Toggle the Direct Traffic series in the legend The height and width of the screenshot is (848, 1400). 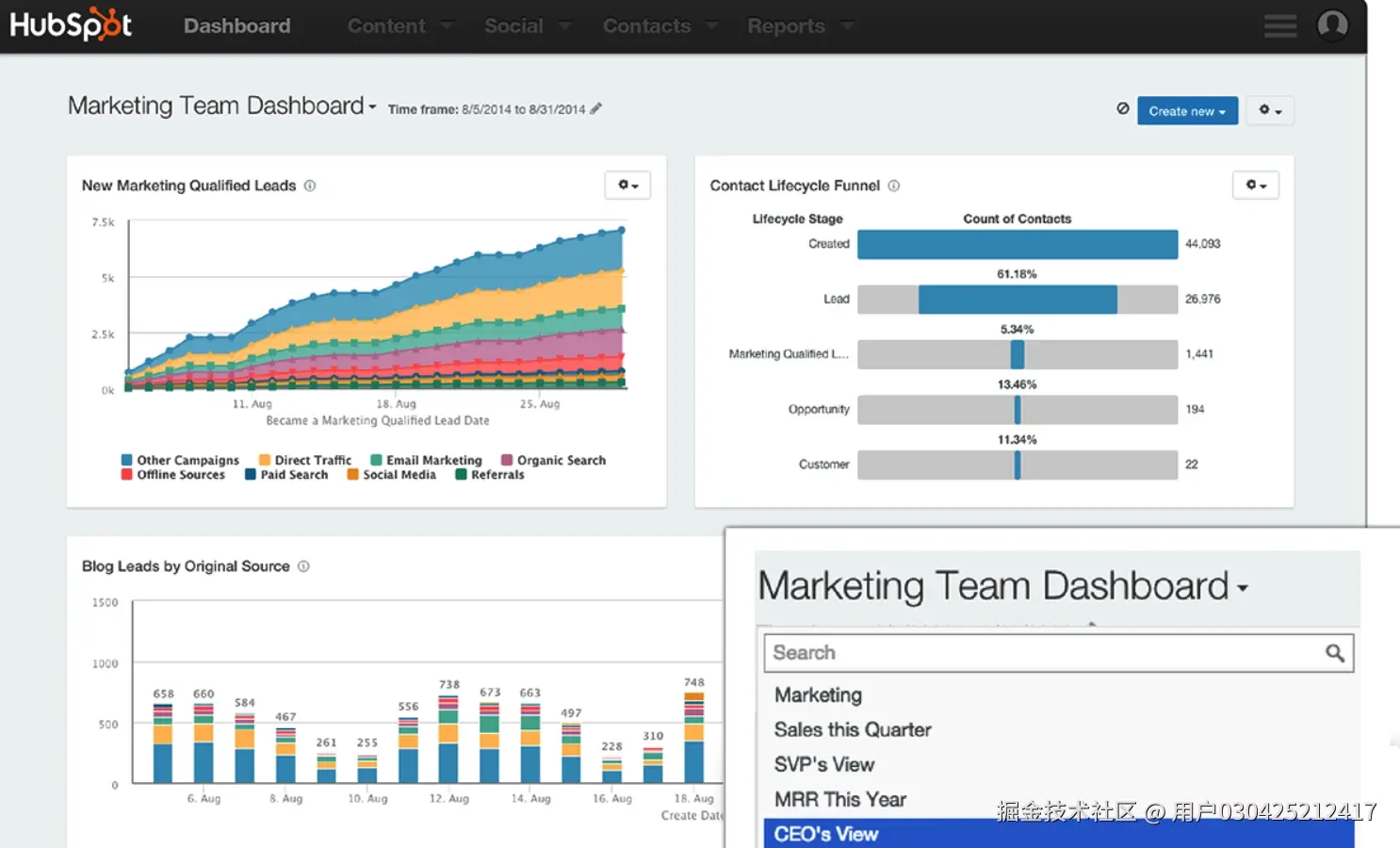304,460
